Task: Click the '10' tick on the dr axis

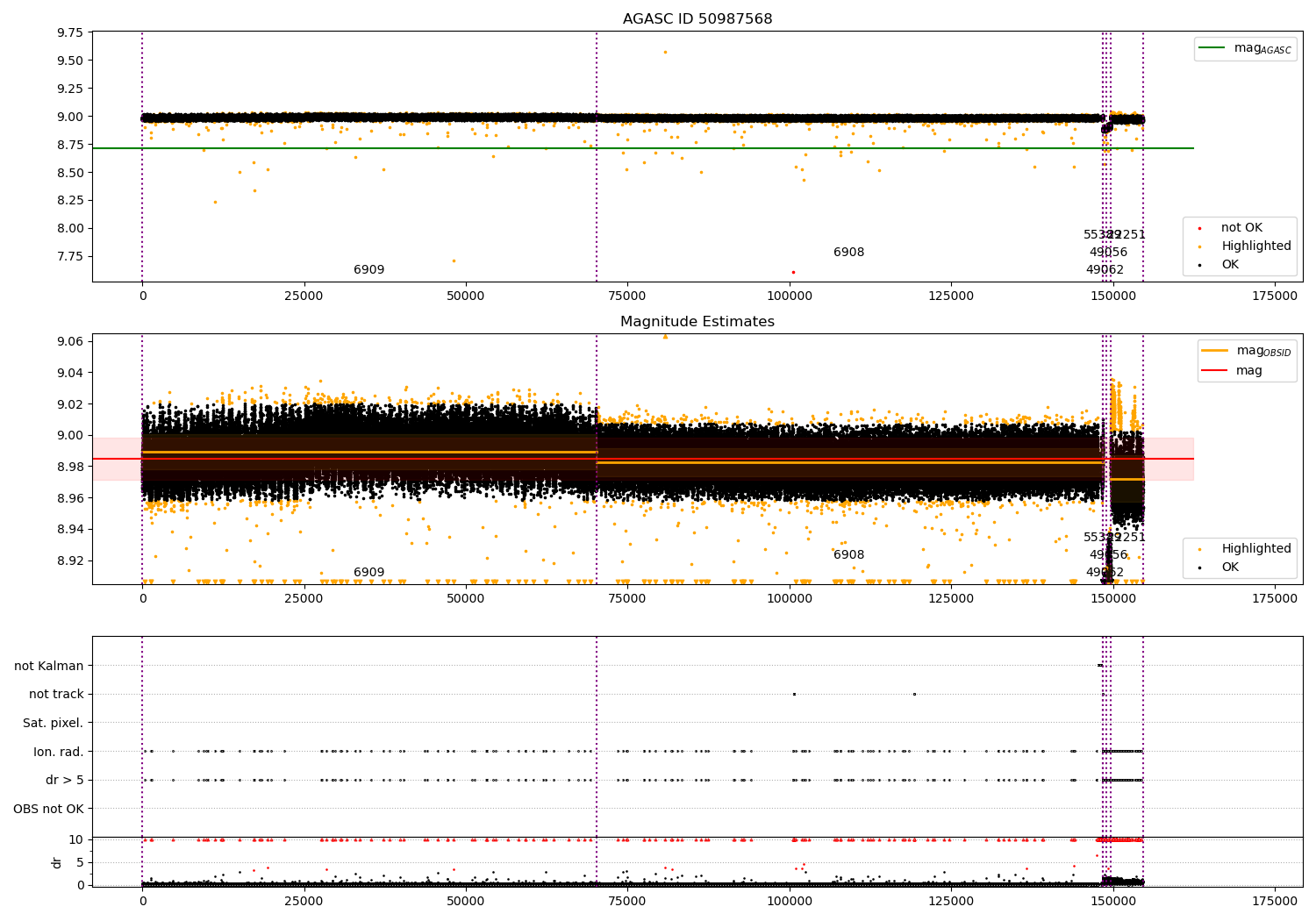Action: 76,839
